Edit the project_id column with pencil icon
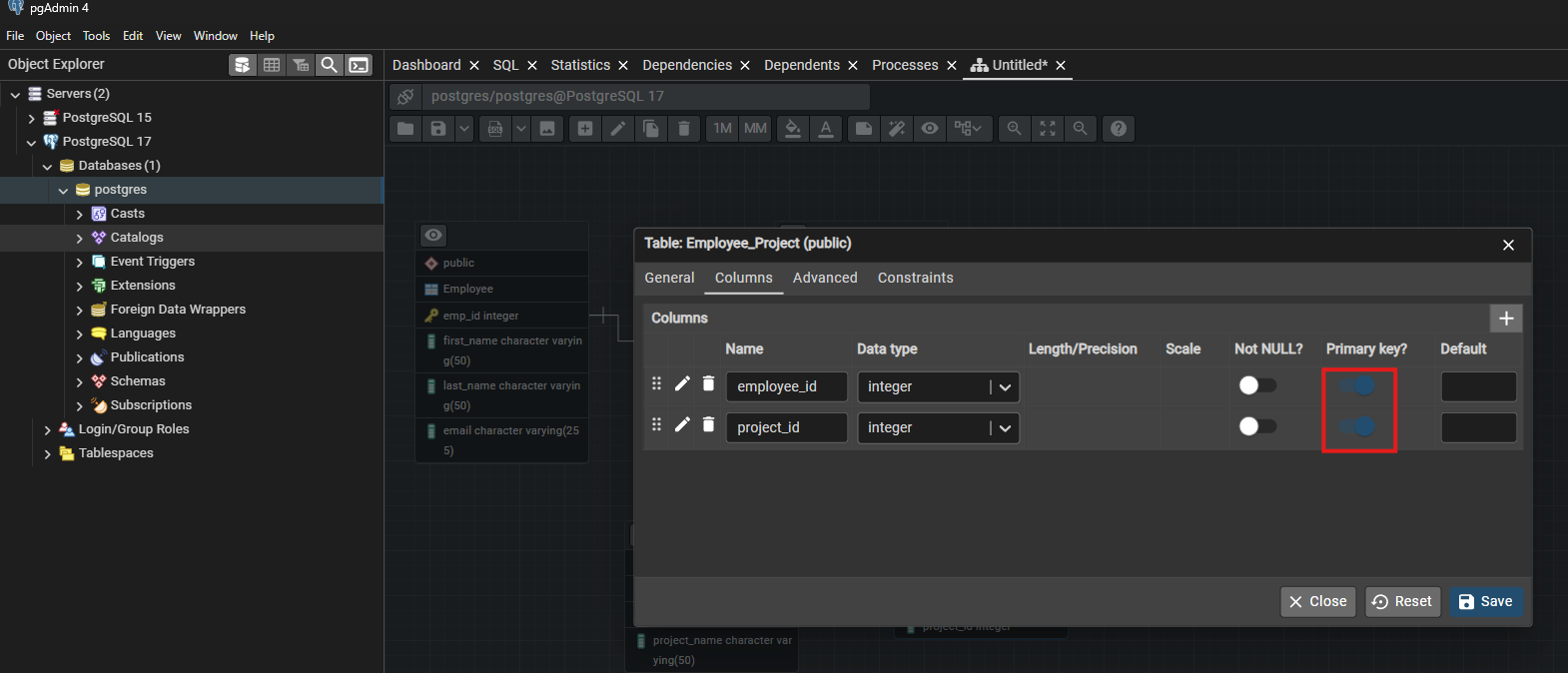The image size is (1568, 673). click(682, 425)
